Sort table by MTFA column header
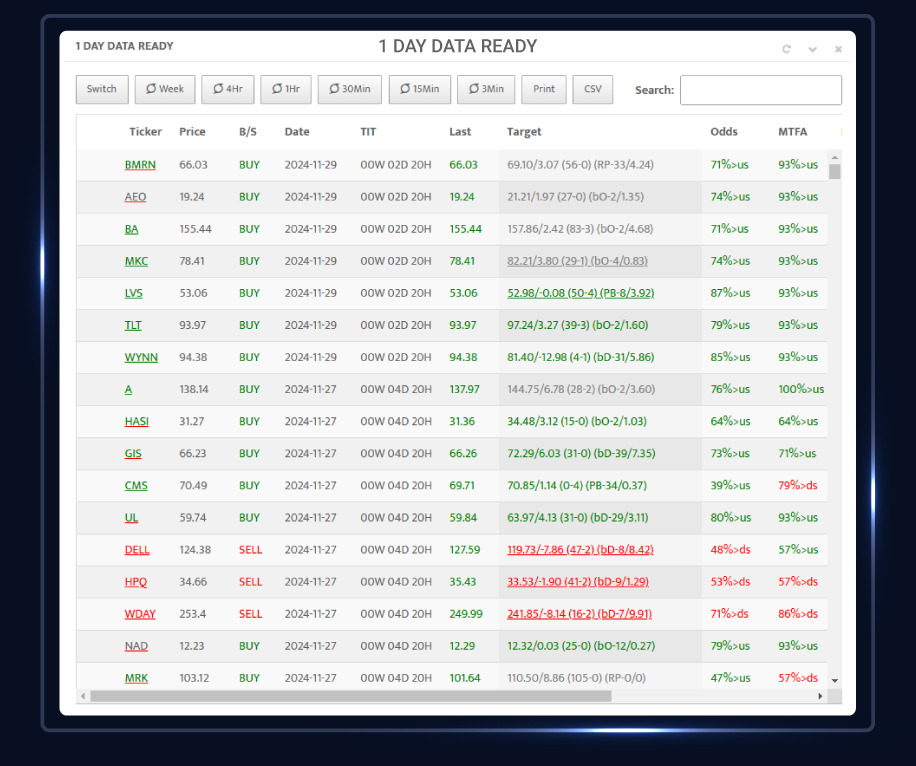Screen dimensions: 916x766 (x=792, y=131)
